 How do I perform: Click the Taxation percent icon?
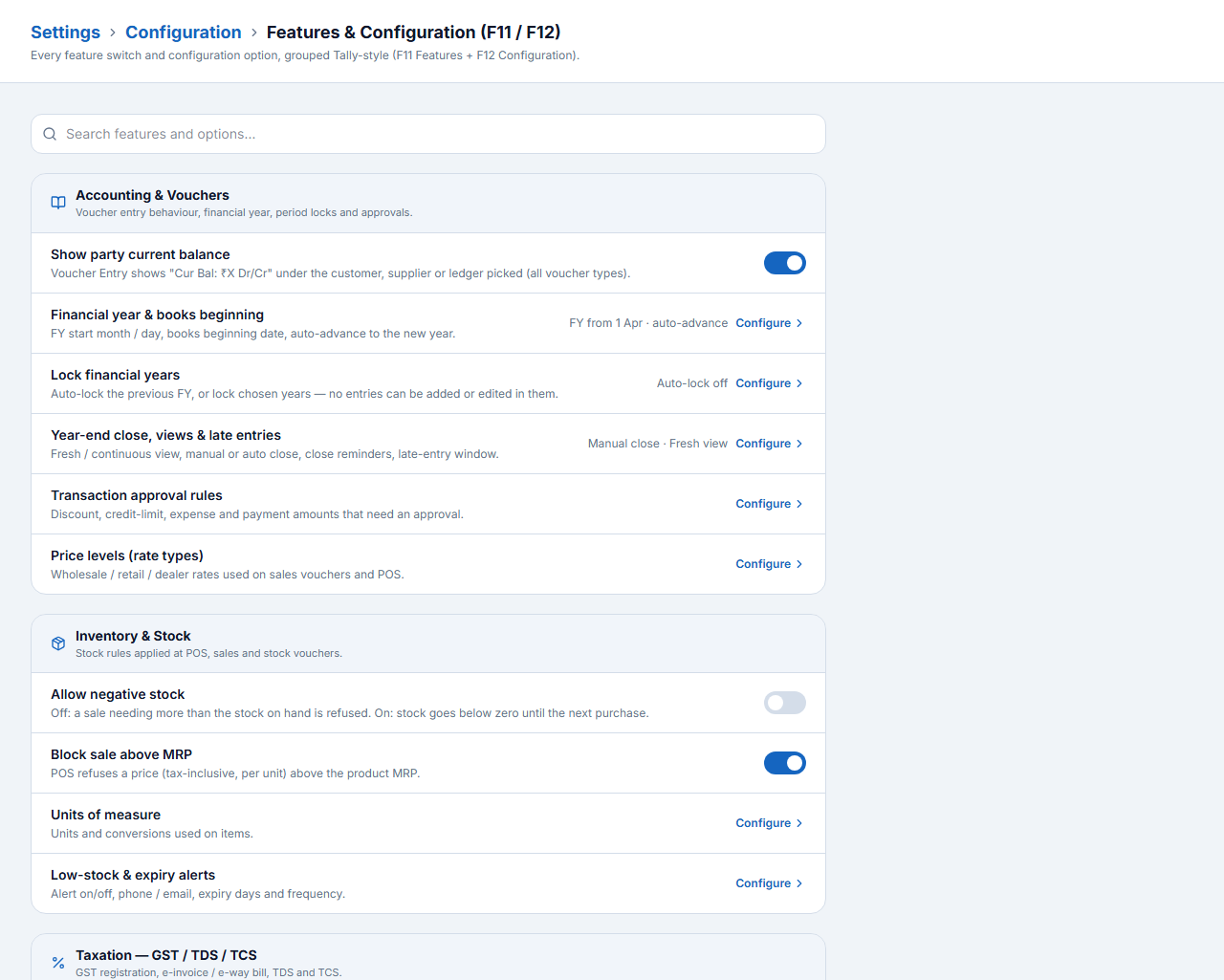[58, 963]
